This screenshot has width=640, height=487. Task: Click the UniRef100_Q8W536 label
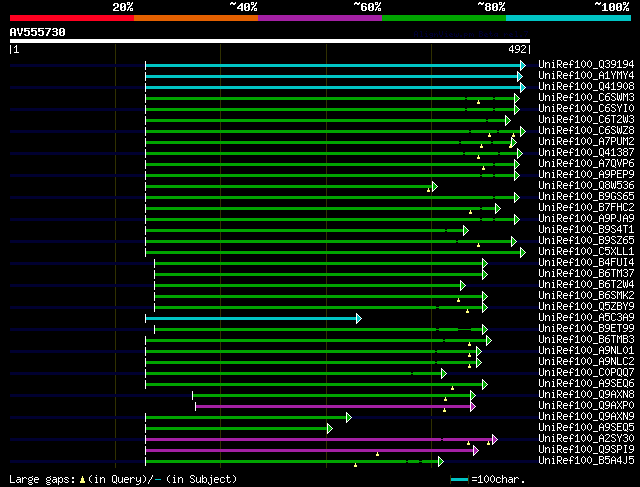(x=586, y=185)
